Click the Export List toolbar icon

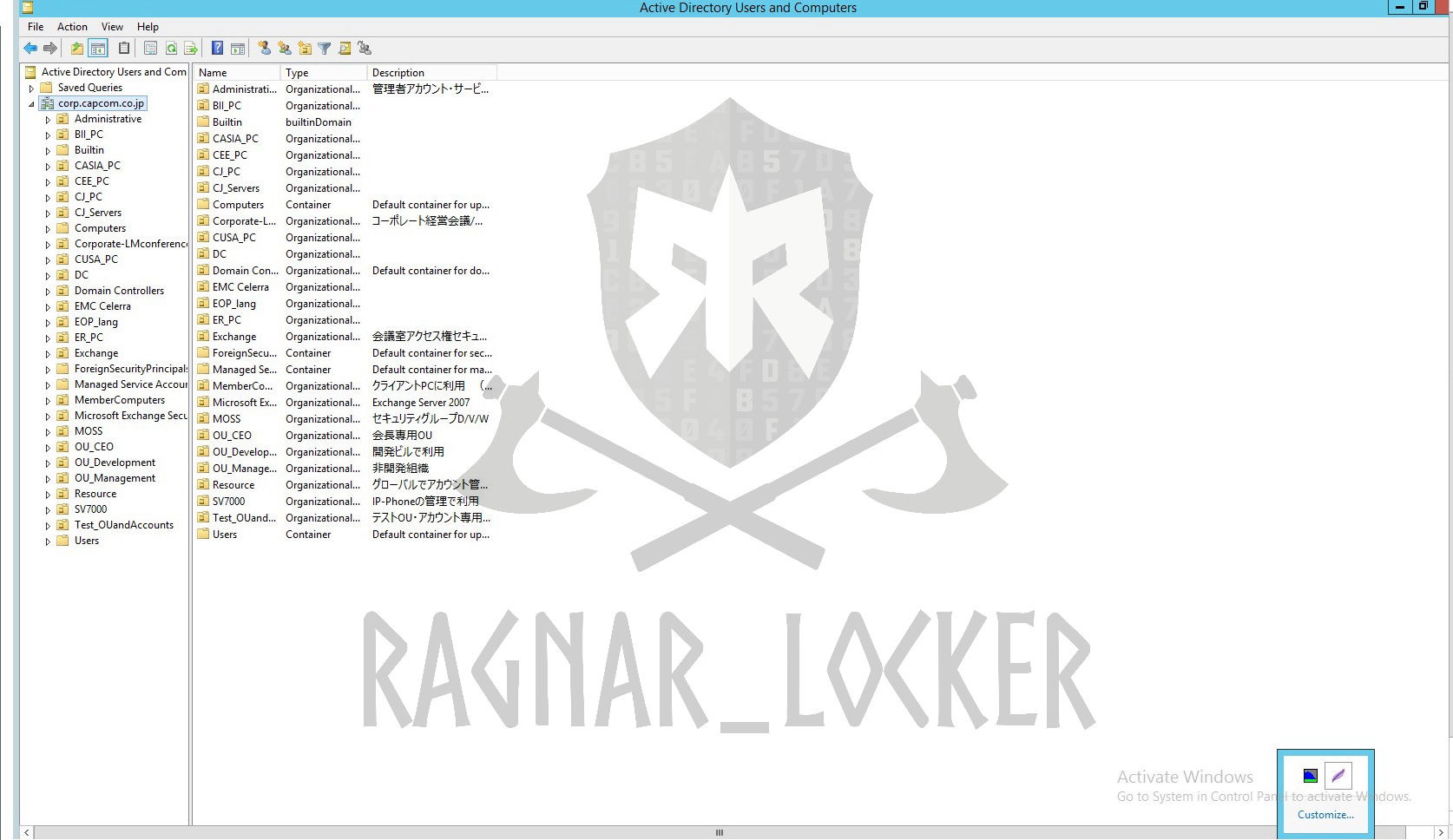[x=191, y=49]
